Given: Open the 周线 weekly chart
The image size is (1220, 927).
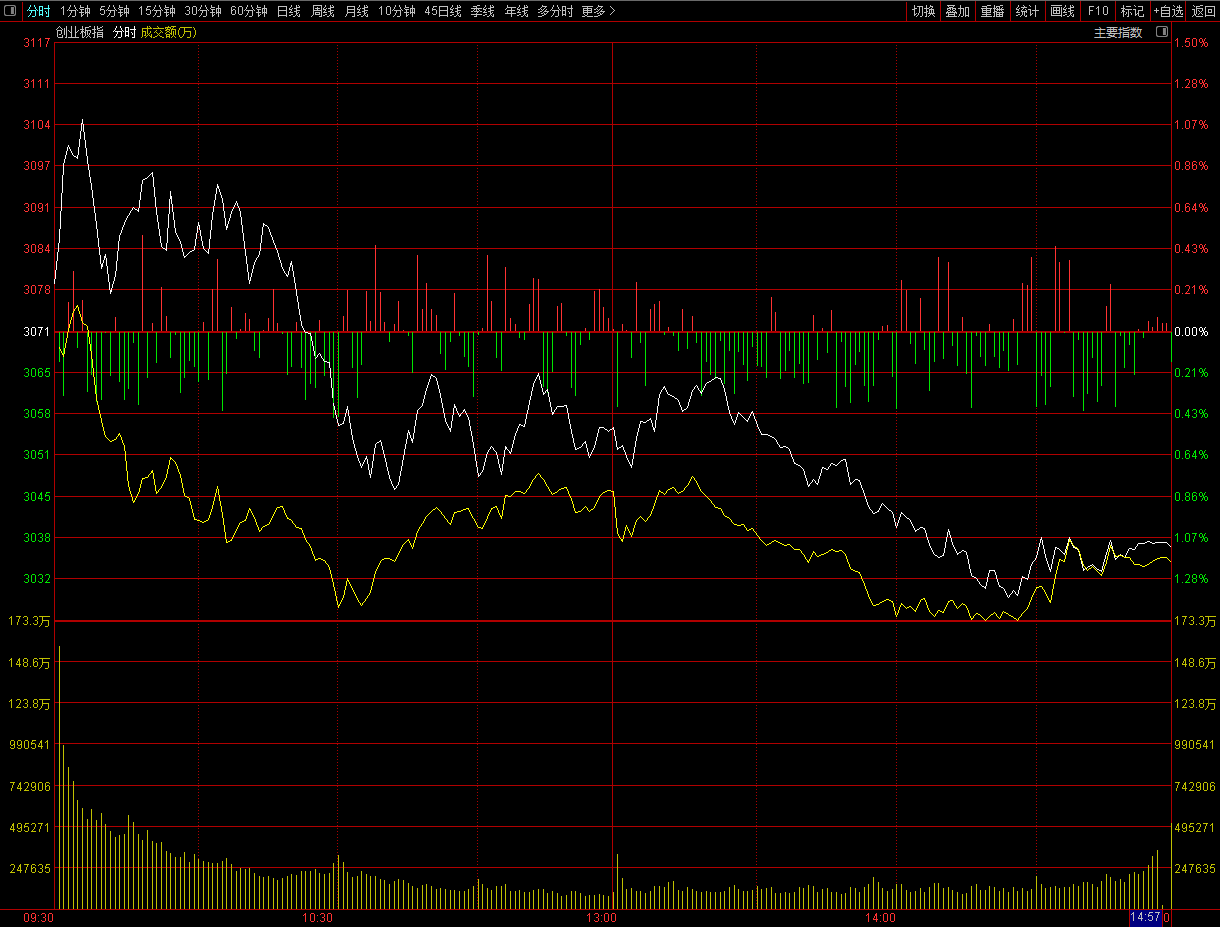Looking at the screenshot, I should (322, 11).
